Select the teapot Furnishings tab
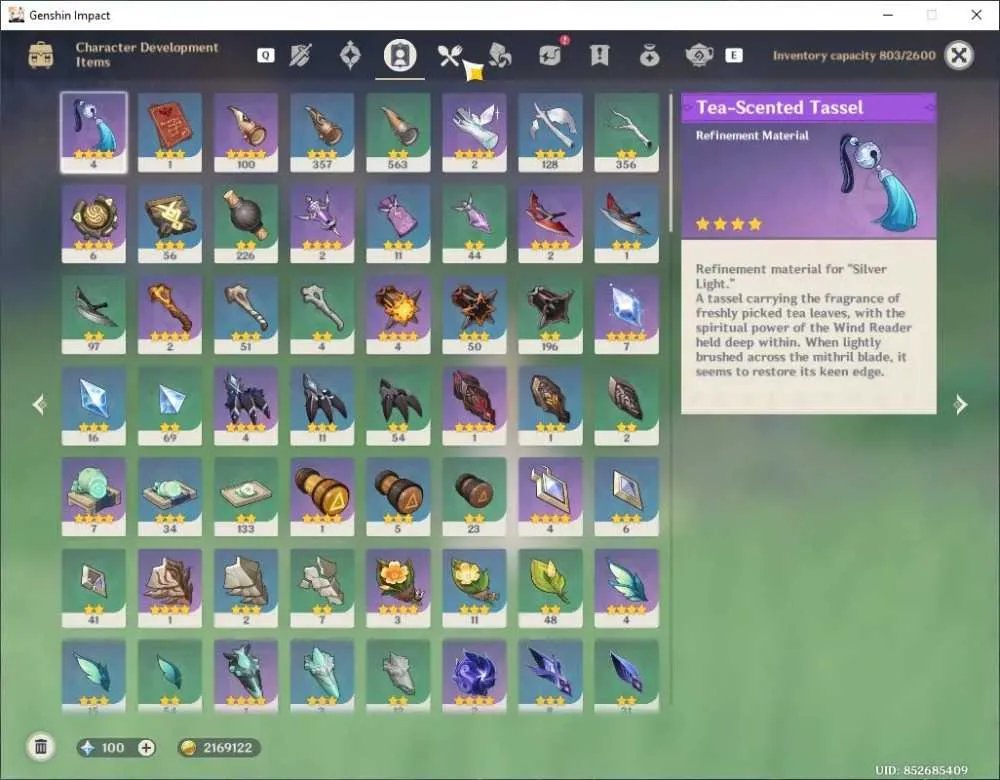1000x780 pixels. point(698,55)
